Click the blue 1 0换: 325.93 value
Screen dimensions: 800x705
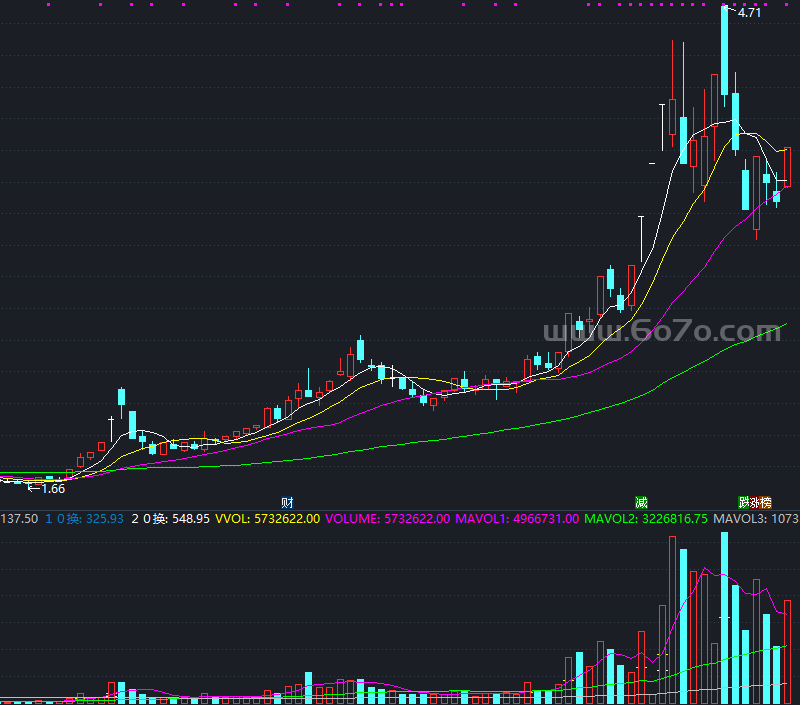tap(84, 519)
